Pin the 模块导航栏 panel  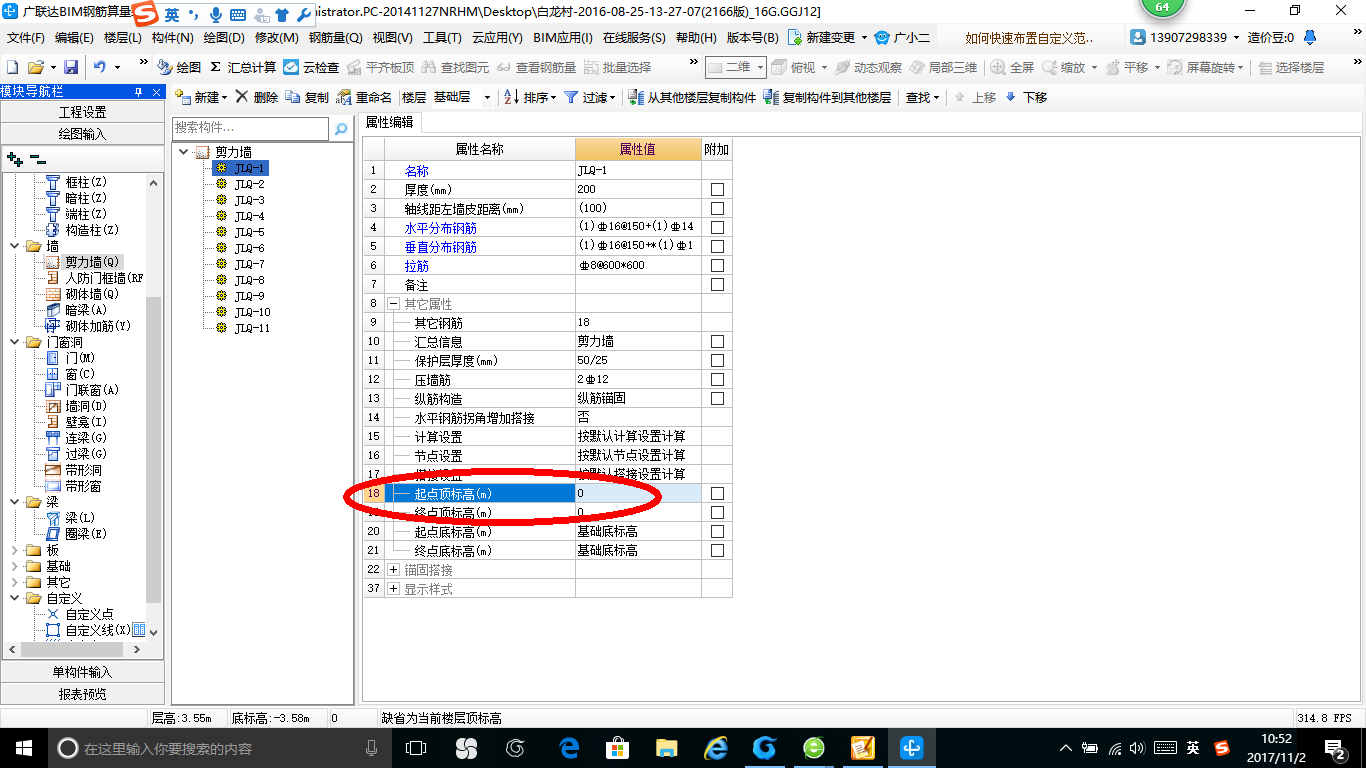click(138, 92)
